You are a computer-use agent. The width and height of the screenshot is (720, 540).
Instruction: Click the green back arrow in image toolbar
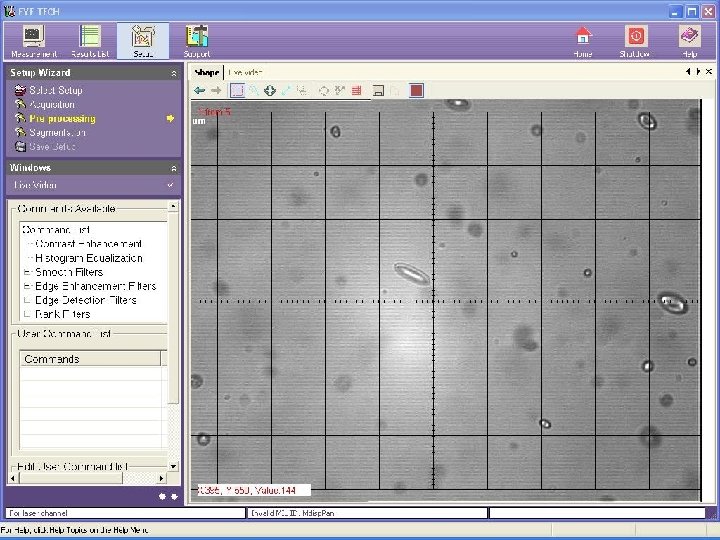200,90
